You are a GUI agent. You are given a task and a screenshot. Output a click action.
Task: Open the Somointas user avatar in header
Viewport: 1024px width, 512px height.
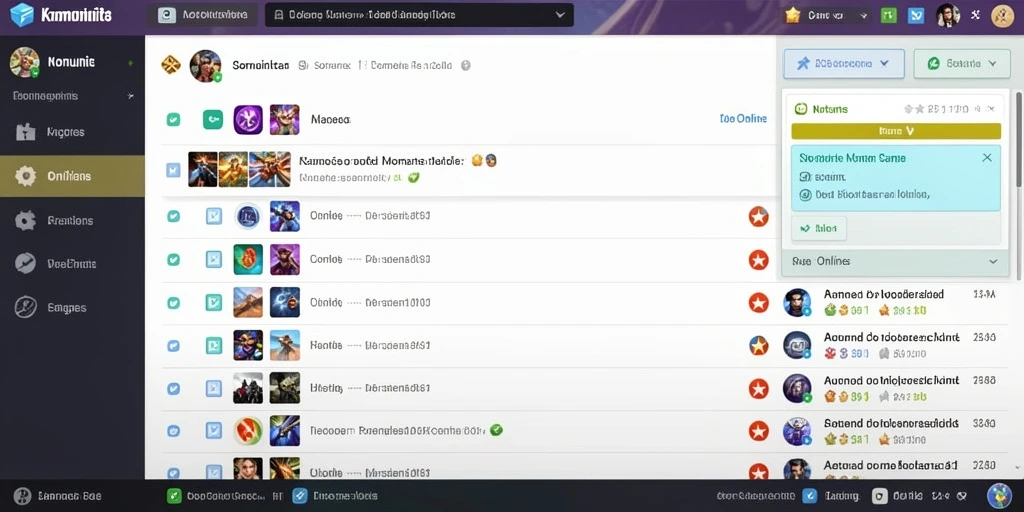[x=206, y=66]
